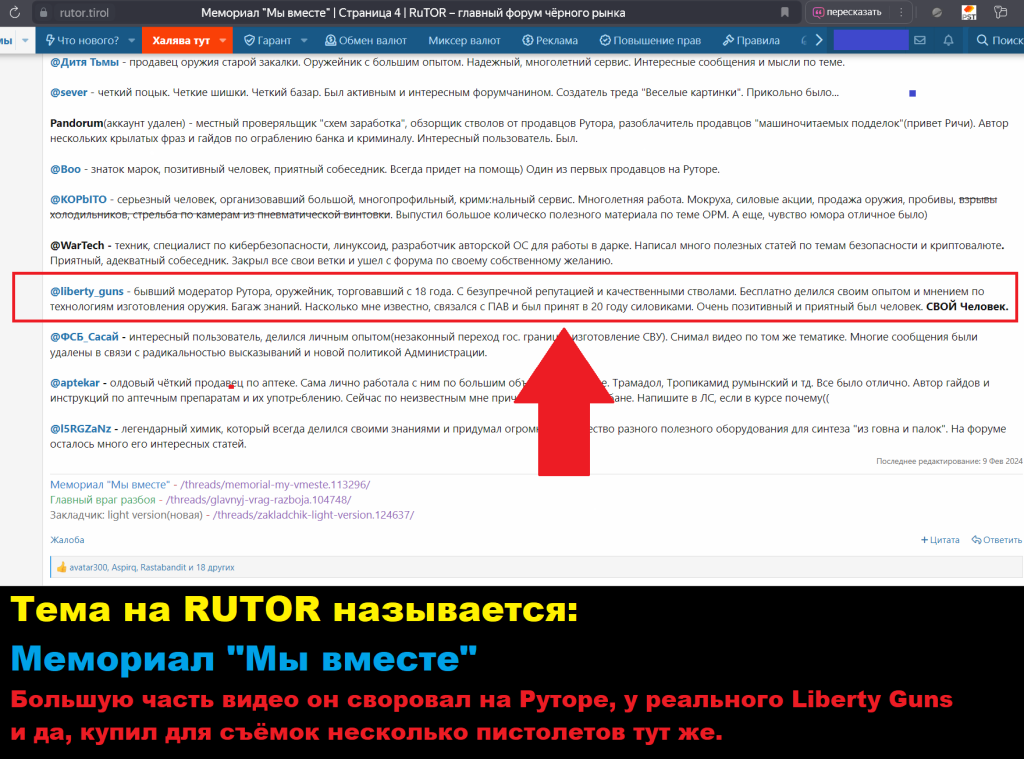Bookmark this page via bookmark icon
Screen dimensions: 1024x759
click(x=784, y=12)
